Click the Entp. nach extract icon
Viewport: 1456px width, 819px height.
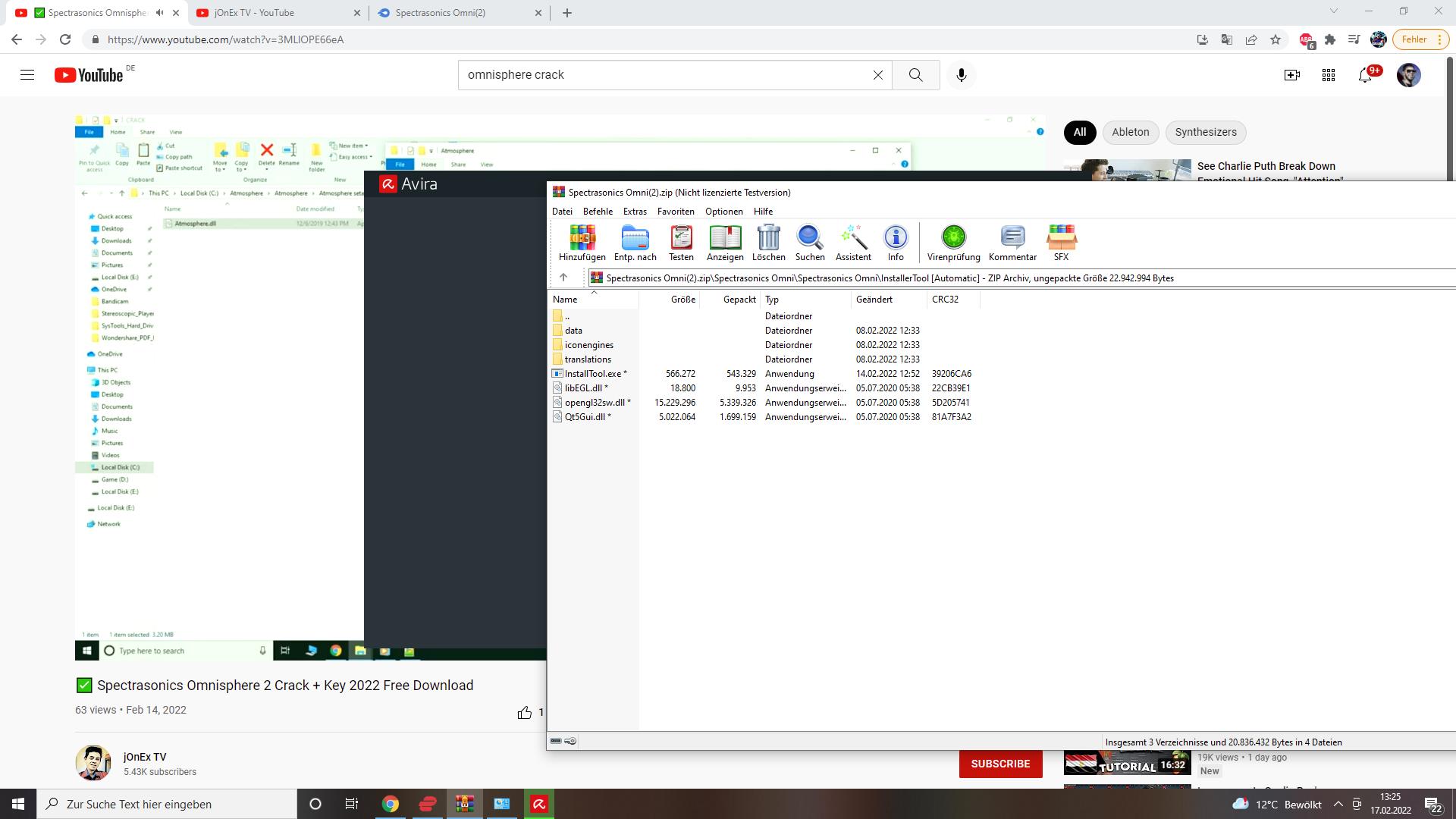point(635,243)
